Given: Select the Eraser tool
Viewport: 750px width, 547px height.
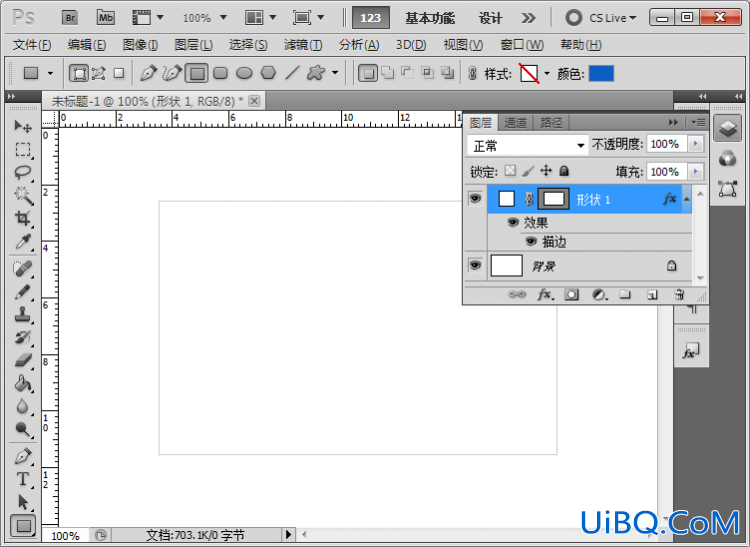Looking at the screenshot, I should pos(22,361).
